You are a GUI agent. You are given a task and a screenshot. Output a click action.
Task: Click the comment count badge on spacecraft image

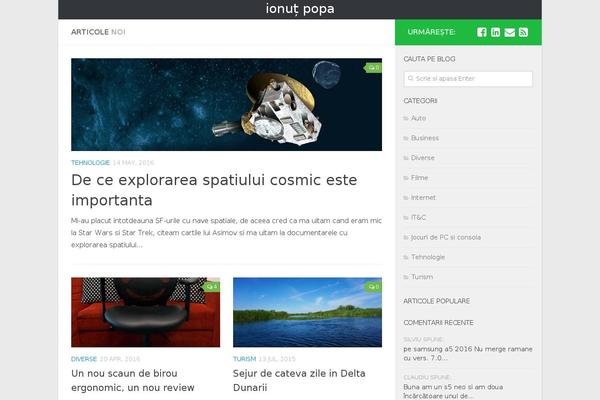click(x=373, y=68)
